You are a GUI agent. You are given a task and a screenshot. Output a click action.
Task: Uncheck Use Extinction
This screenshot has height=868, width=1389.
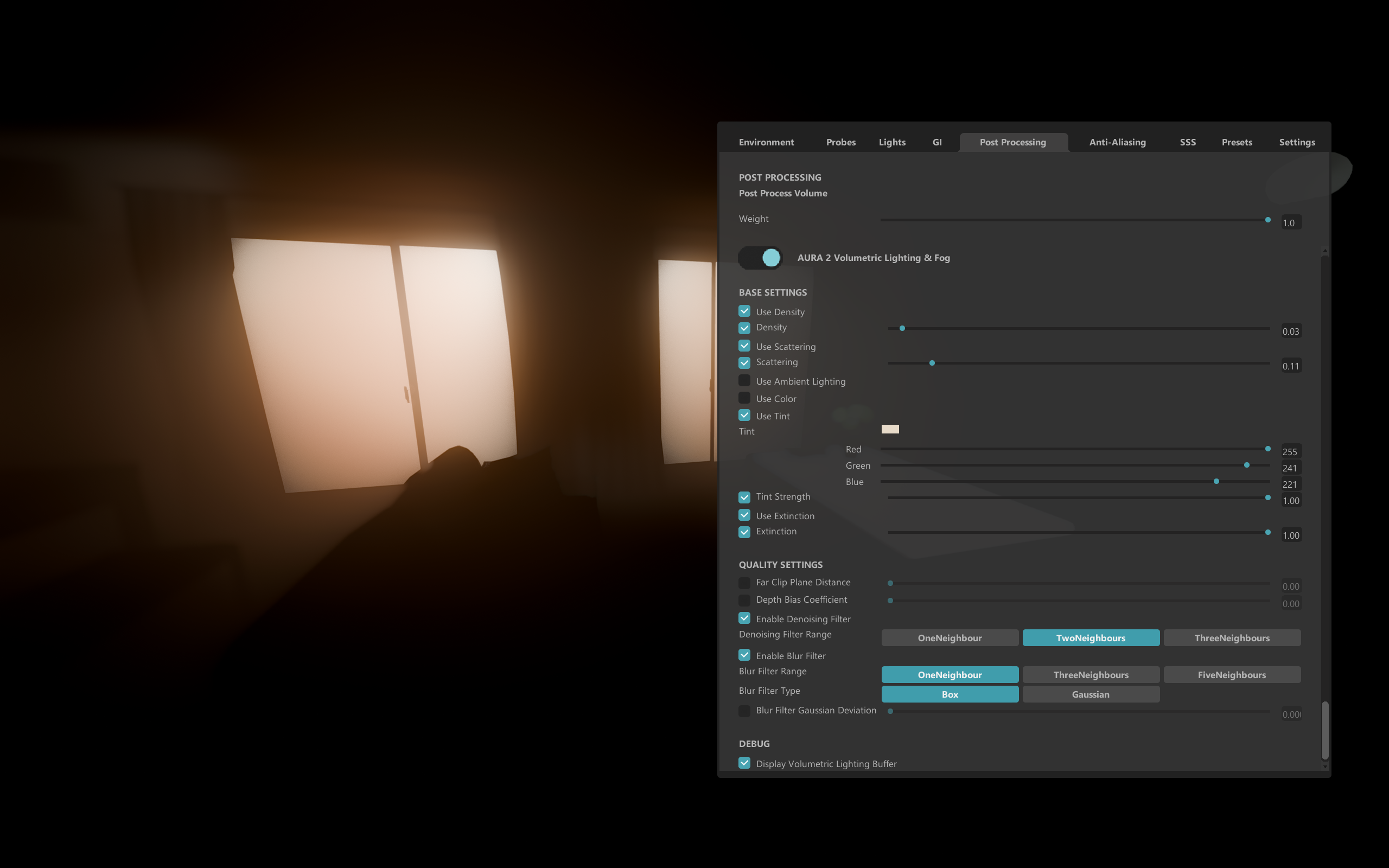tap(744, 515)
